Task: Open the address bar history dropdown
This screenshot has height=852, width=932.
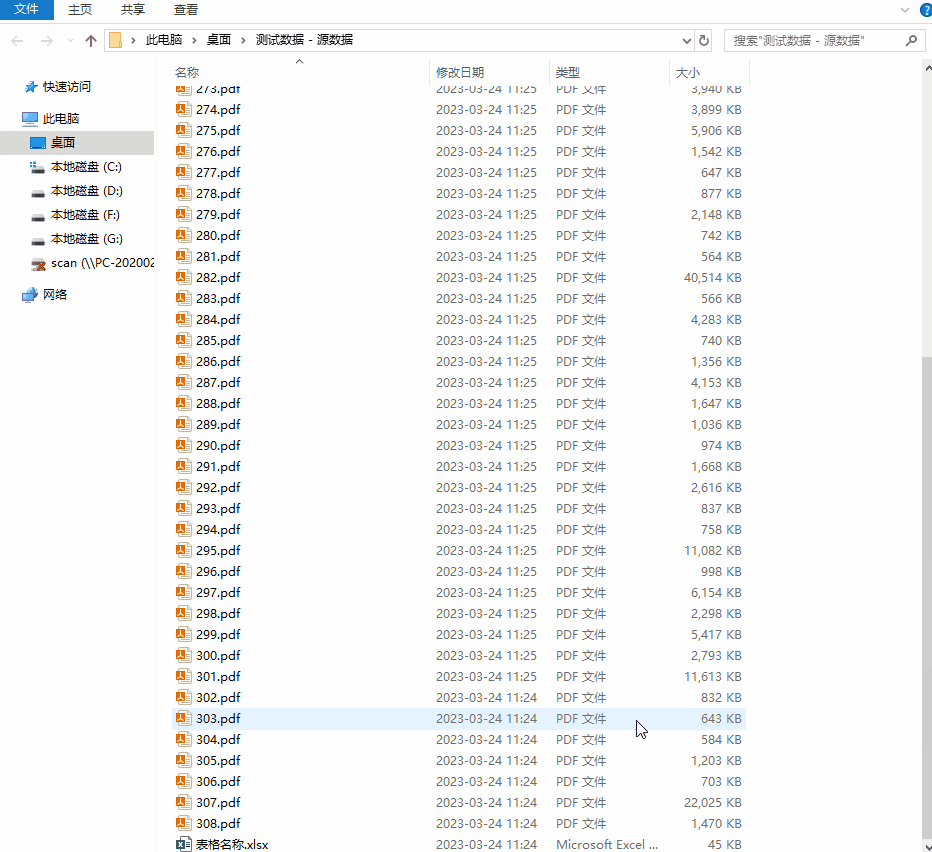Action: (x=686, y=41)
